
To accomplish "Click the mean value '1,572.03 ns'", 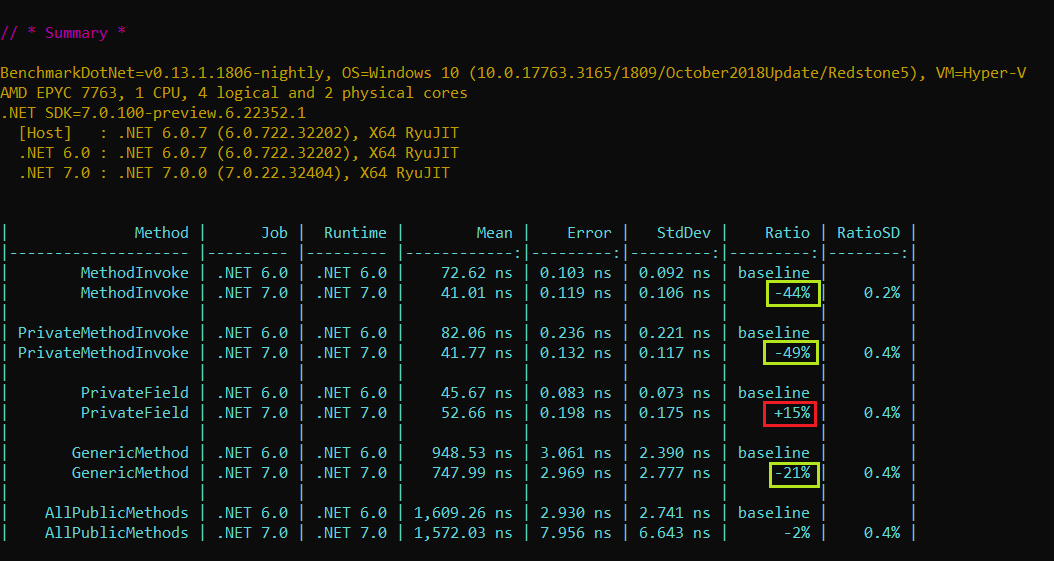I will (463, 532).
